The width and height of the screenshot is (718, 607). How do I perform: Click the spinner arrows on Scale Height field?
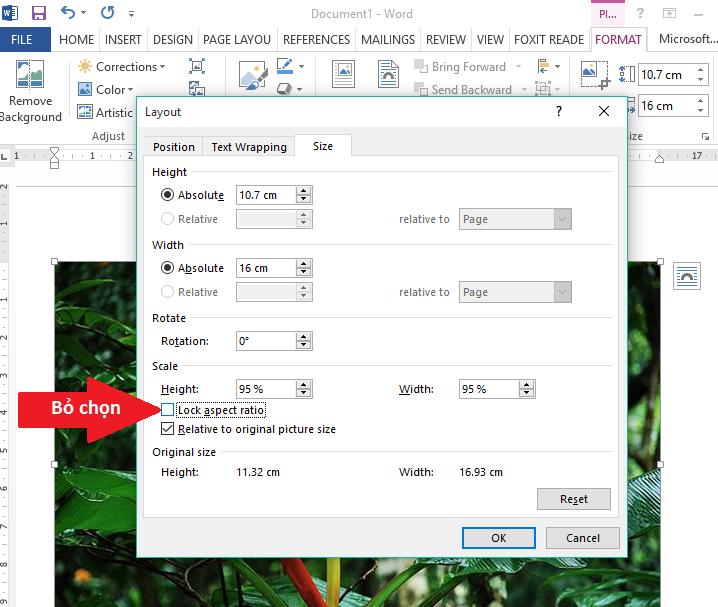click(x=304, y=389)
